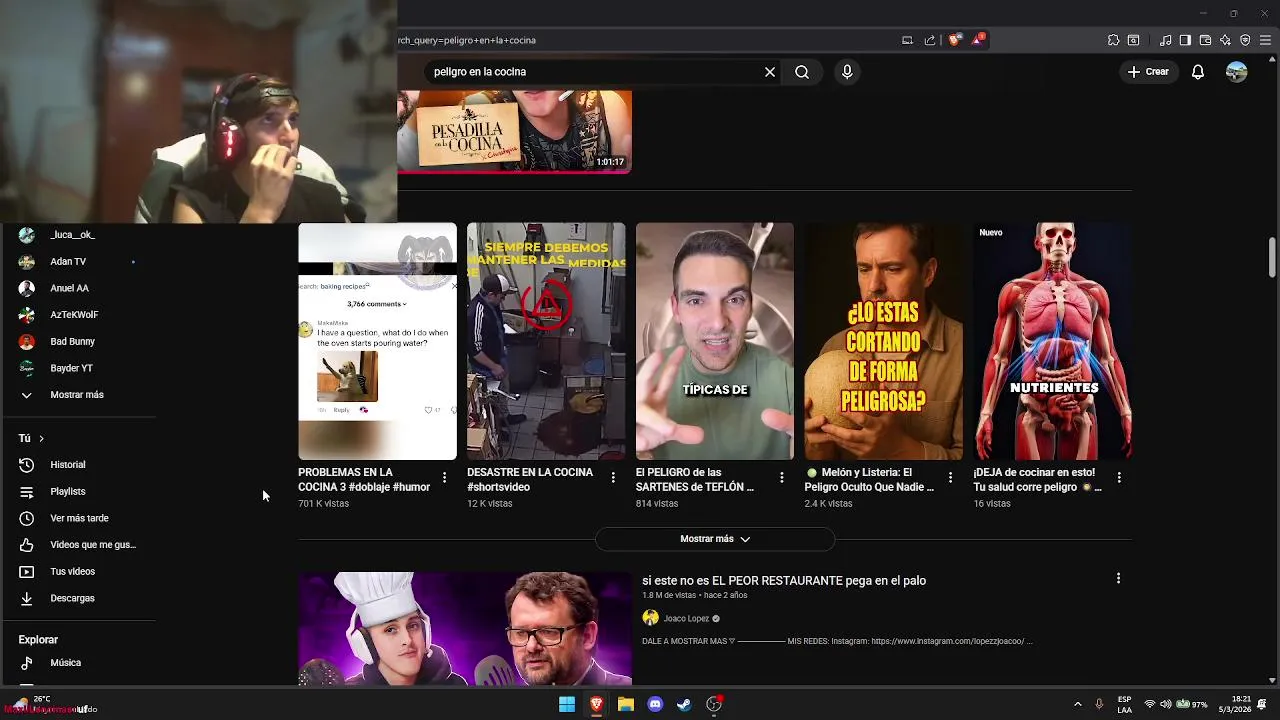This screenshot has width=1280, height=720.
Task: Open Ver más tarde in the sidebar
Action: (78, 518)
